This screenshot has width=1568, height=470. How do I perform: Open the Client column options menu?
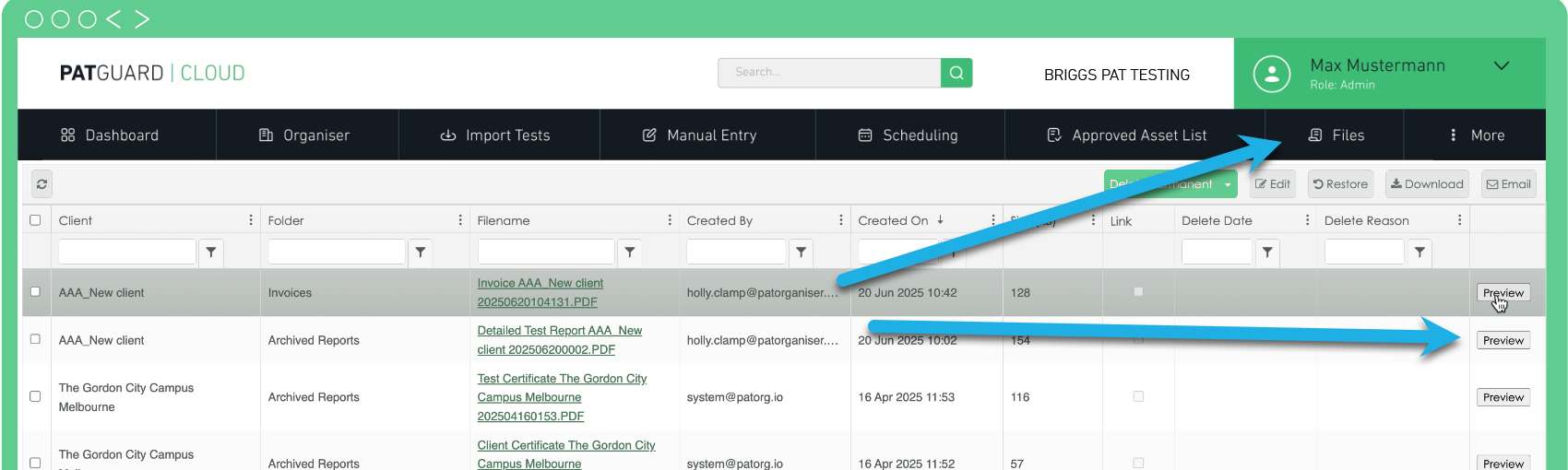251,220
